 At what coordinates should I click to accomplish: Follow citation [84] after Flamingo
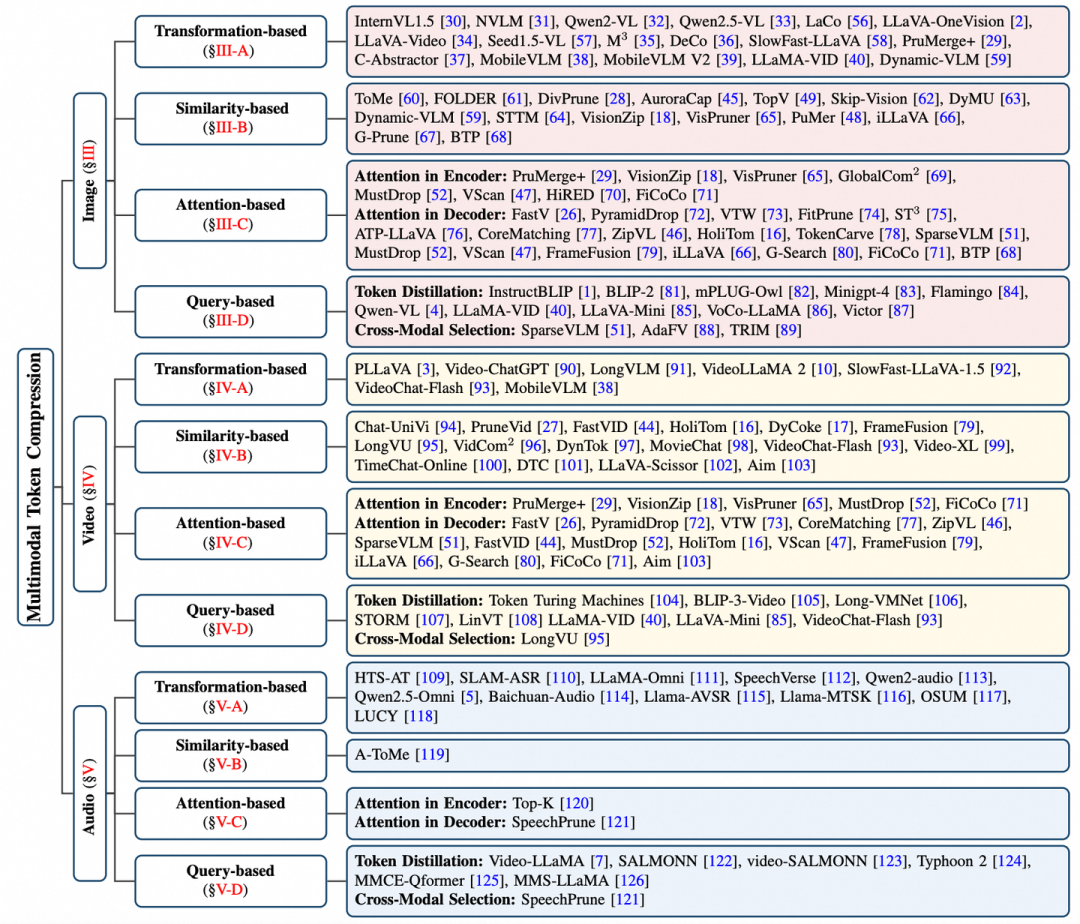point(1011,292)
